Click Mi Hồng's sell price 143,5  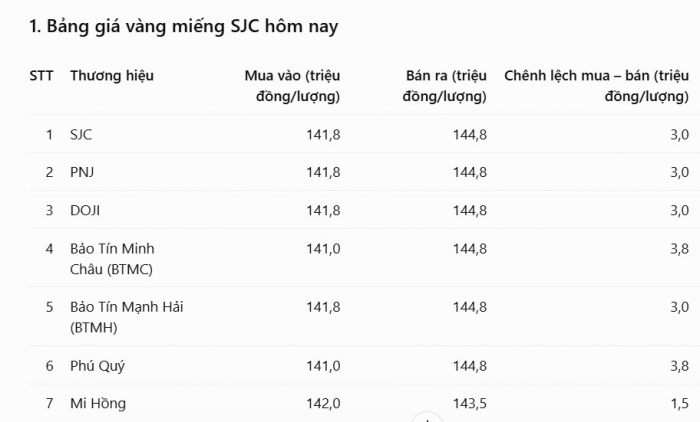tap(470, 403)
